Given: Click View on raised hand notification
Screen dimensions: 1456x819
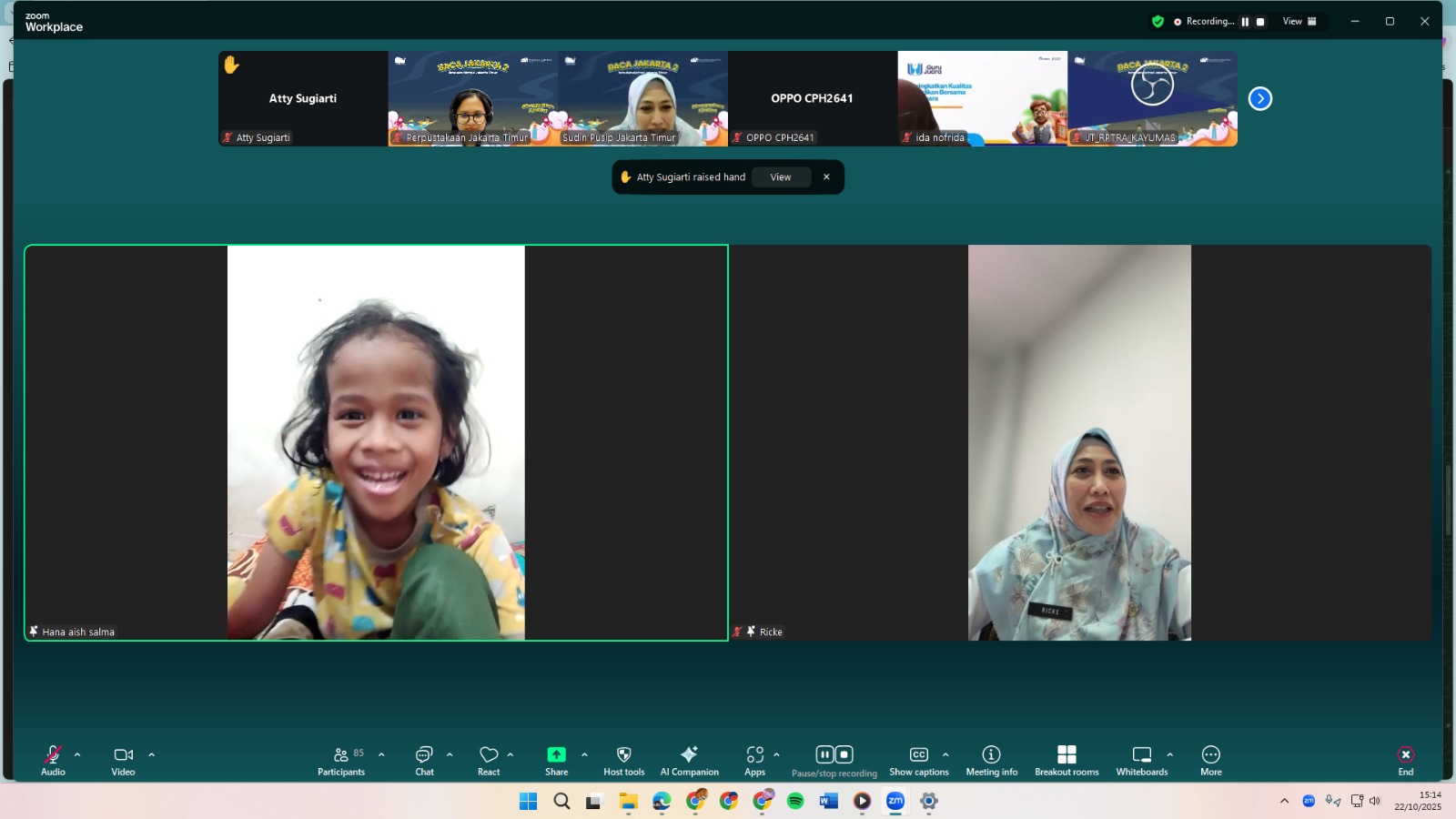Looking at the screenshot, I should 781,177.
